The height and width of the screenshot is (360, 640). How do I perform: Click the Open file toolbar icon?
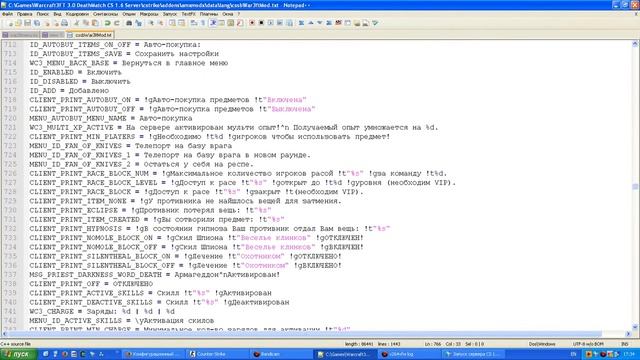[x=18, y=23]
